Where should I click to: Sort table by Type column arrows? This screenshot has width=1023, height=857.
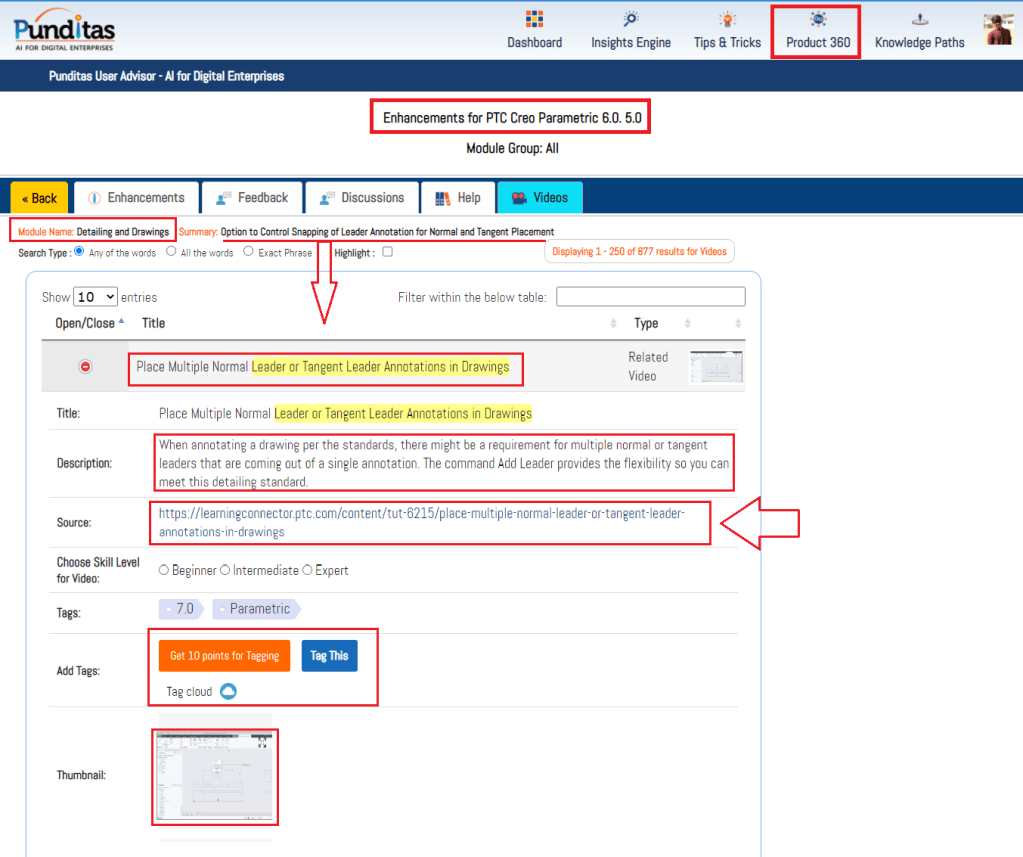(687, 324)
